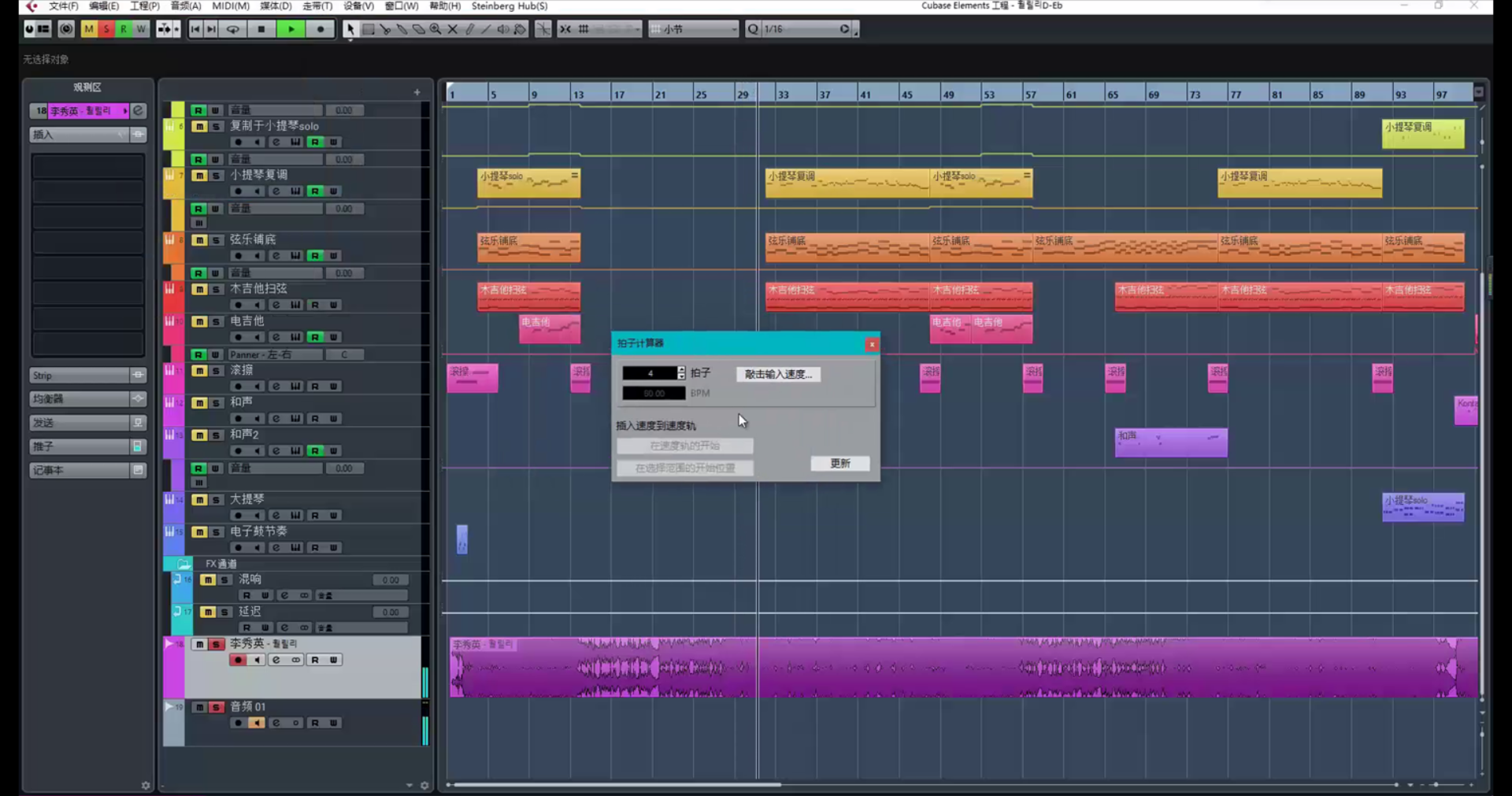This screenshot has height=796, width=1512.
Task: Toggle global Read R automation button
Action: point(124,29)
